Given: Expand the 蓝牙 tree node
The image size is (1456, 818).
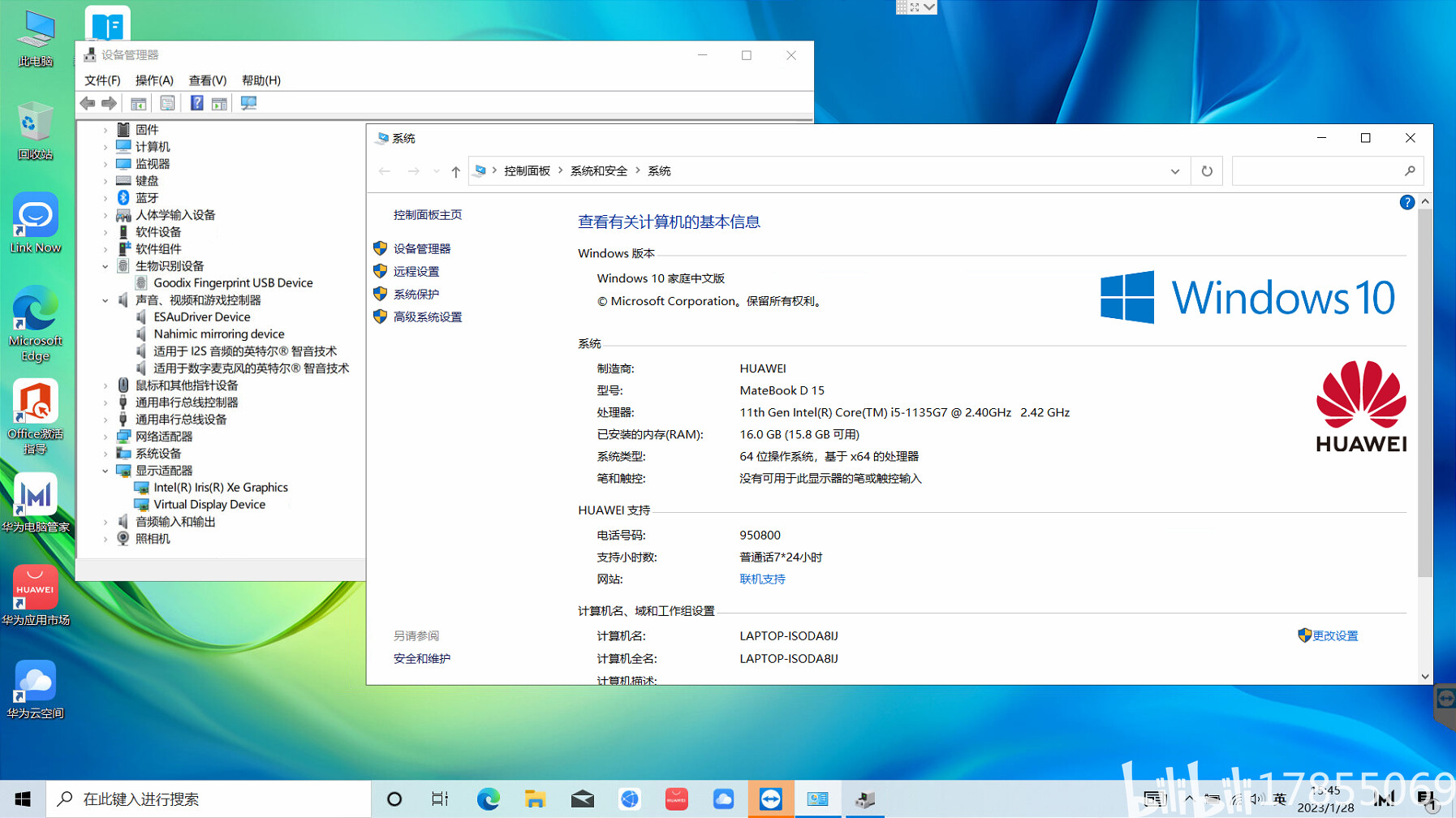Looking at the screenshot, I should click(106, 198).
